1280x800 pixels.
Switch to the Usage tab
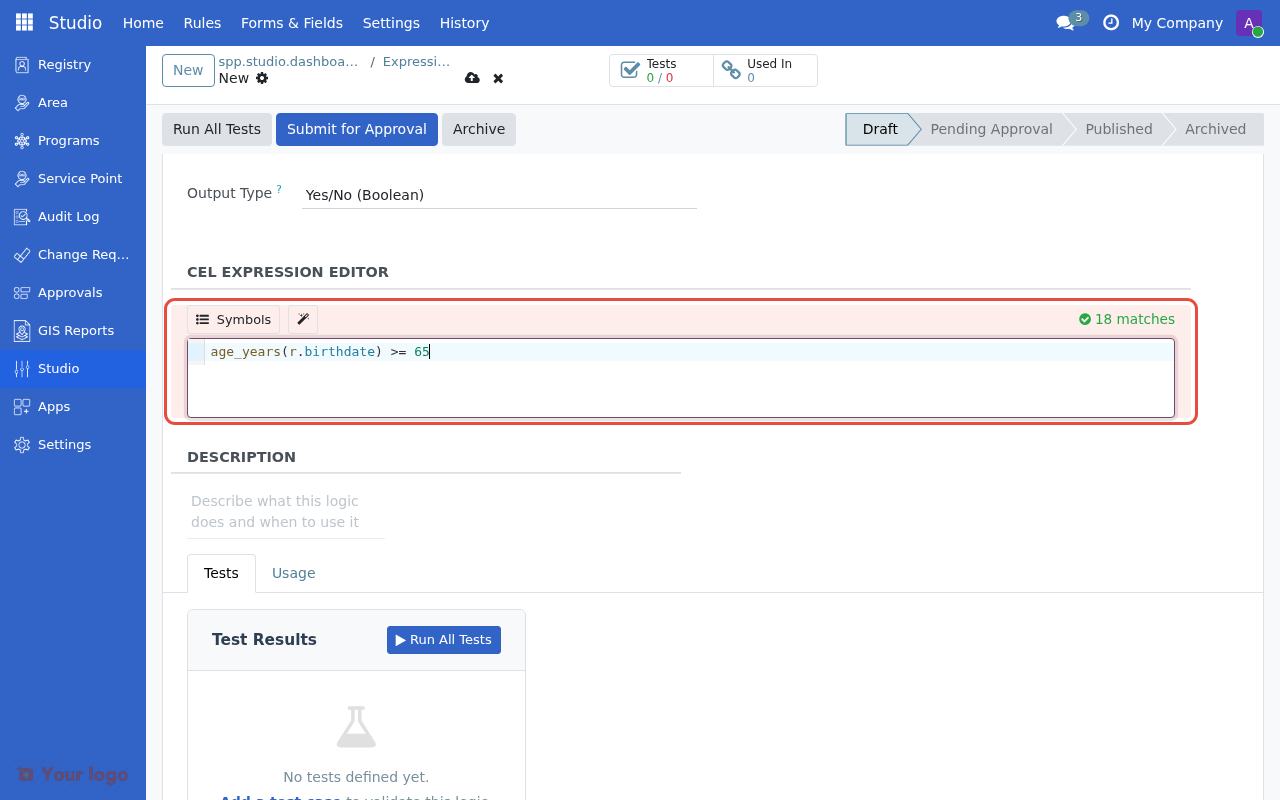click(293, 572)
